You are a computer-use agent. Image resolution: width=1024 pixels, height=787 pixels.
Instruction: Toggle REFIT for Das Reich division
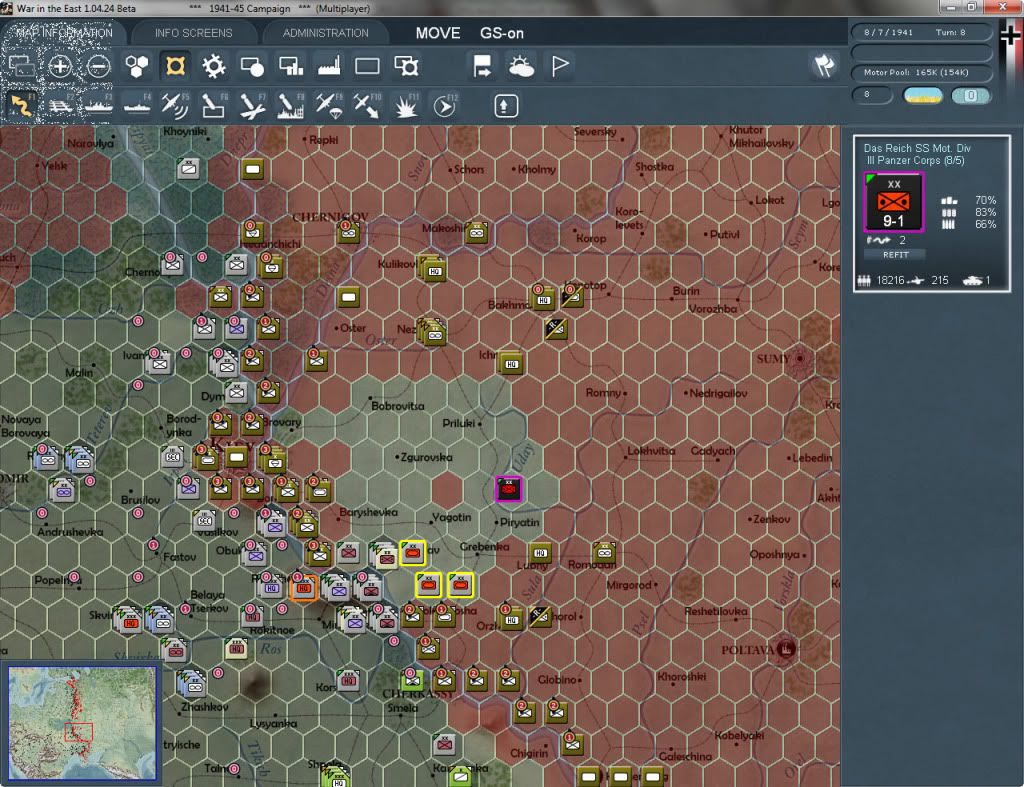coord(895,255)
